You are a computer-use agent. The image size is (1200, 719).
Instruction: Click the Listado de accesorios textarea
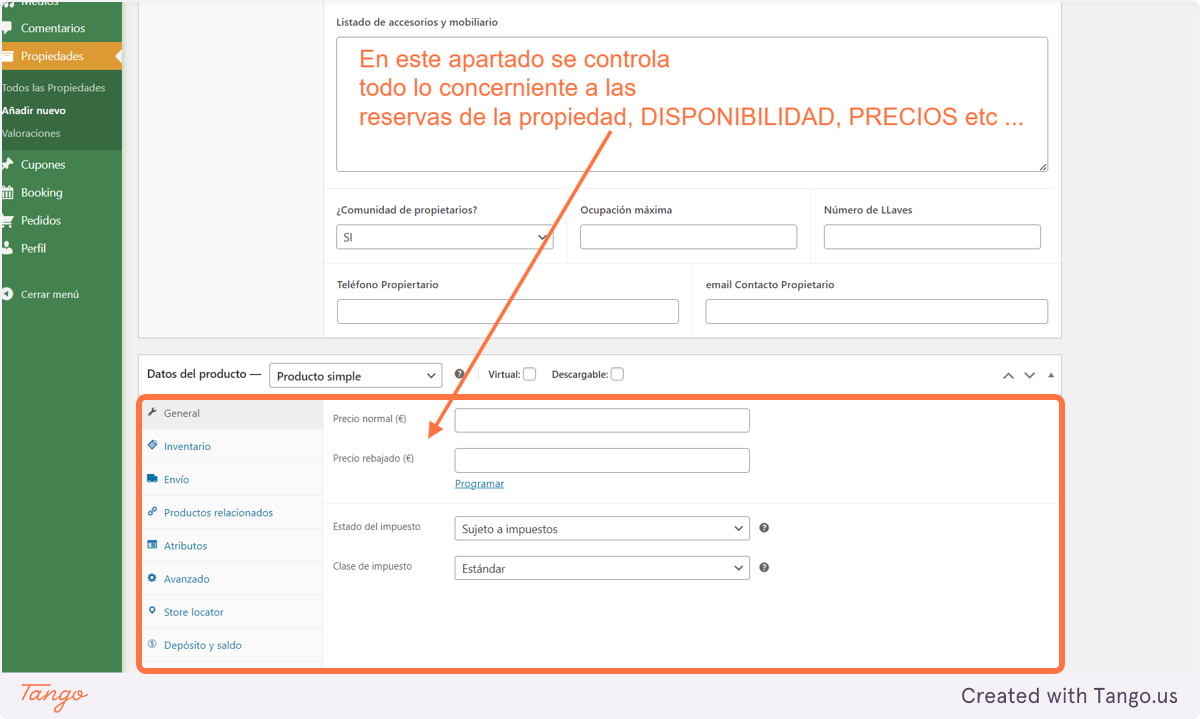click(692, 105)
